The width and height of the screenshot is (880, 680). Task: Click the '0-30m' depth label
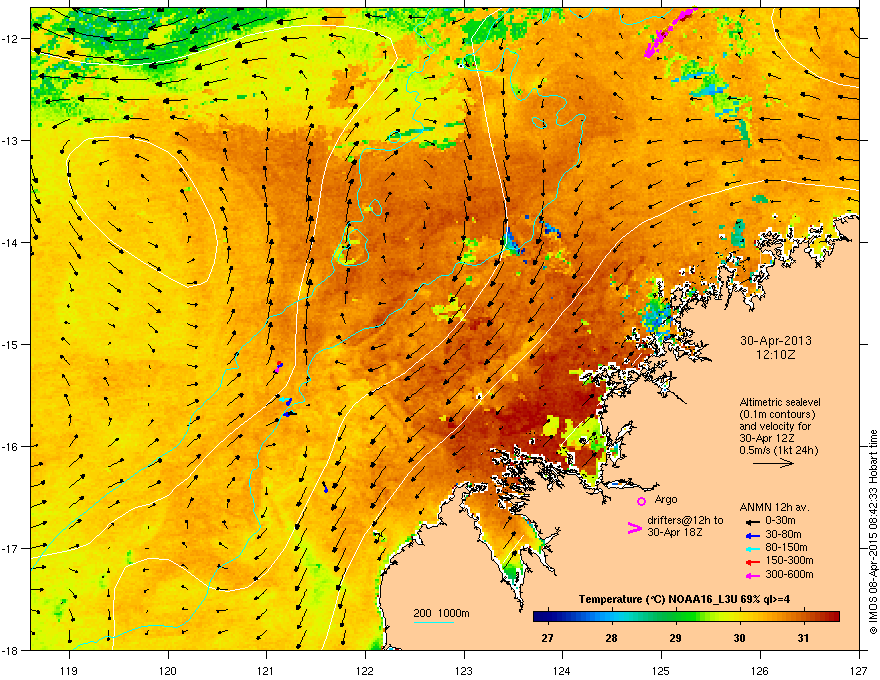point(780,521)
